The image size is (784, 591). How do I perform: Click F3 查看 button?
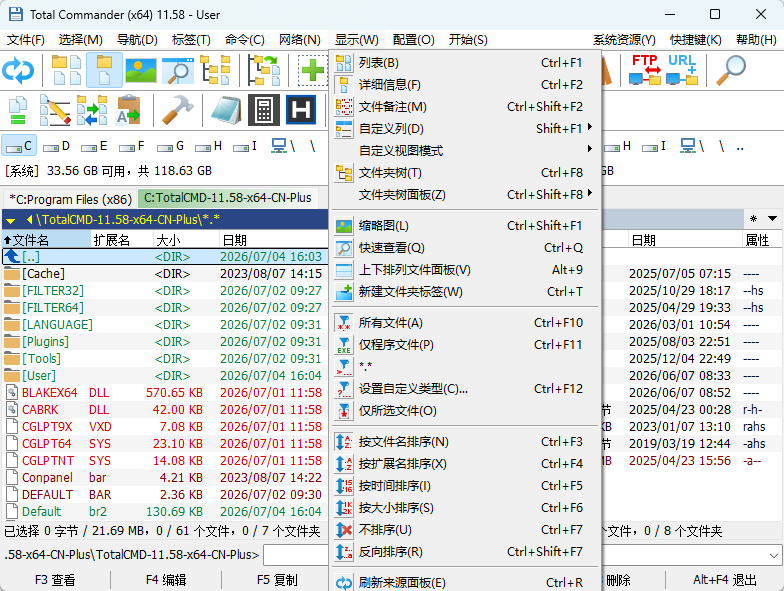55,580
